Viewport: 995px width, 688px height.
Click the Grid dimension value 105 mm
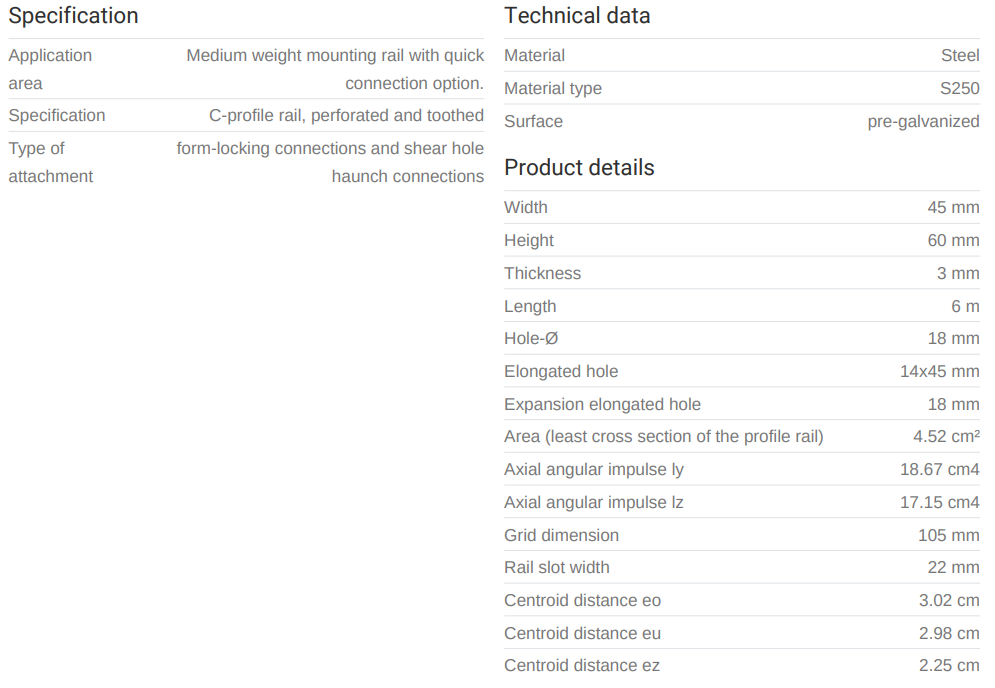click(948, 536)
